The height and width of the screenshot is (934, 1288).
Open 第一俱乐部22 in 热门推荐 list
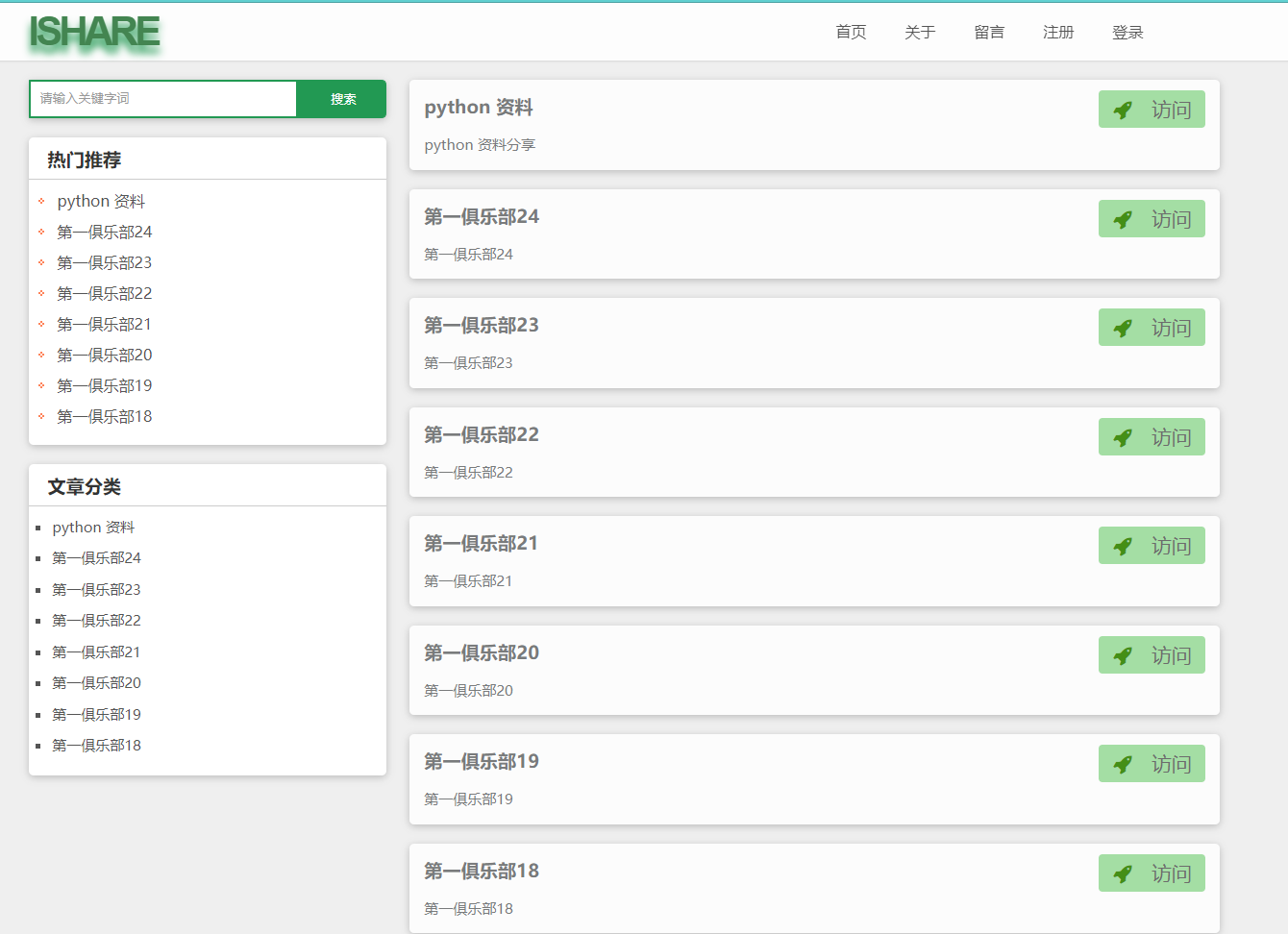pyautogui.click(x=105, y=293)
